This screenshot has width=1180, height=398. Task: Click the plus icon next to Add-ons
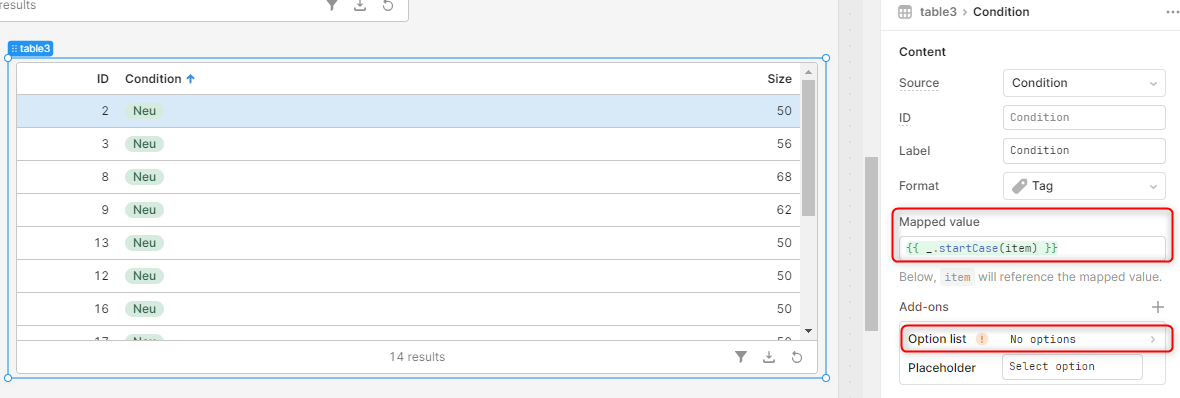coord(1157,307)
